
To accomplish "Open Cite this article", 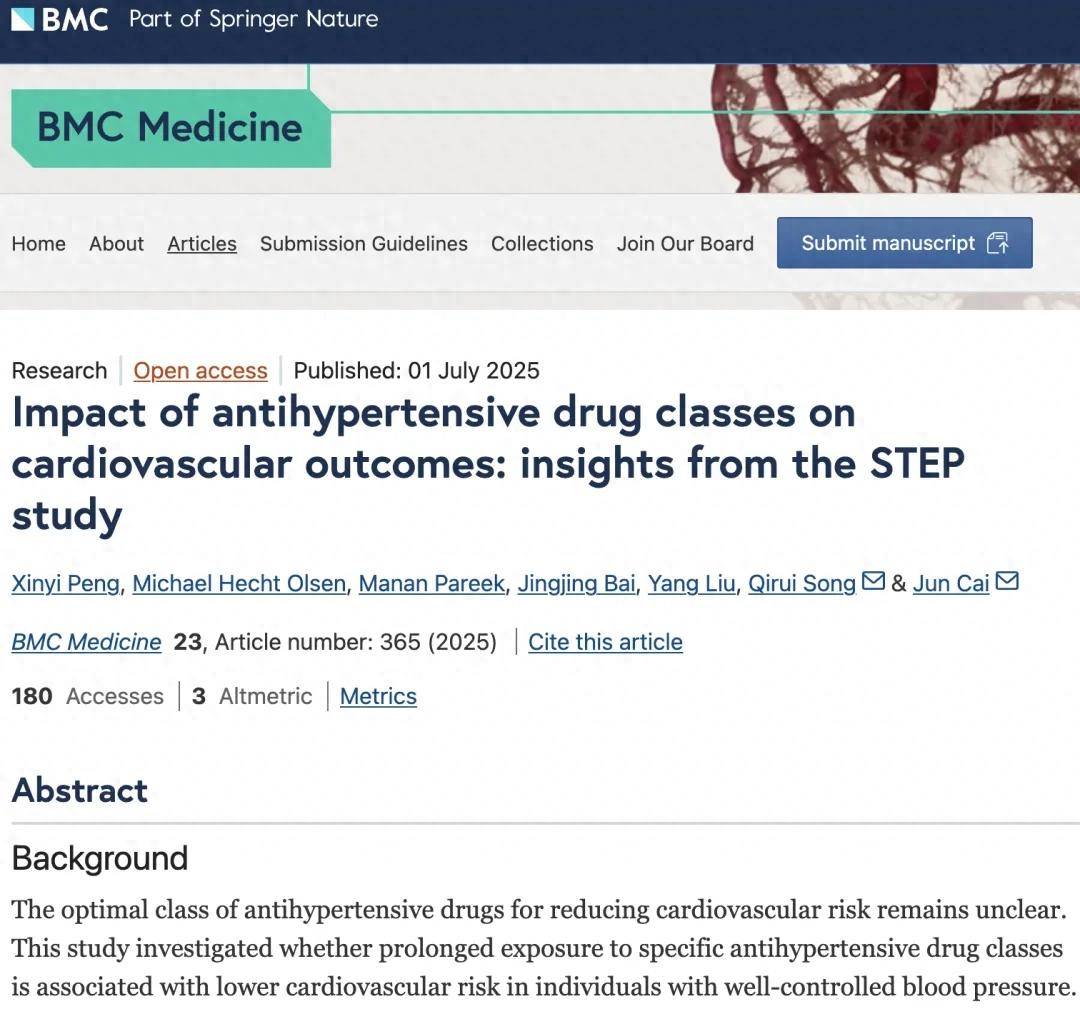I will click(605, 642).
